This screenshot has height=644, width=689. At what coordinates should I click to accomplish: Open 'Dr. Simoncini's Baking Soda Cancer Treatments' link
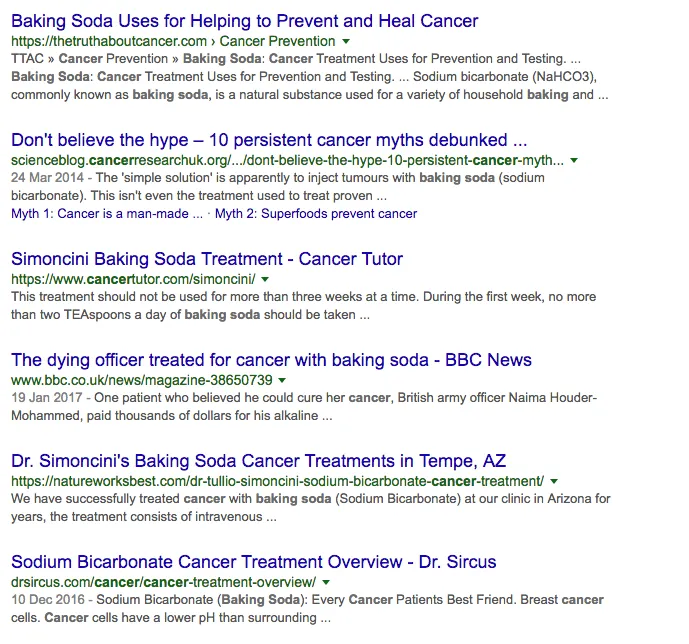pos(258,461)
